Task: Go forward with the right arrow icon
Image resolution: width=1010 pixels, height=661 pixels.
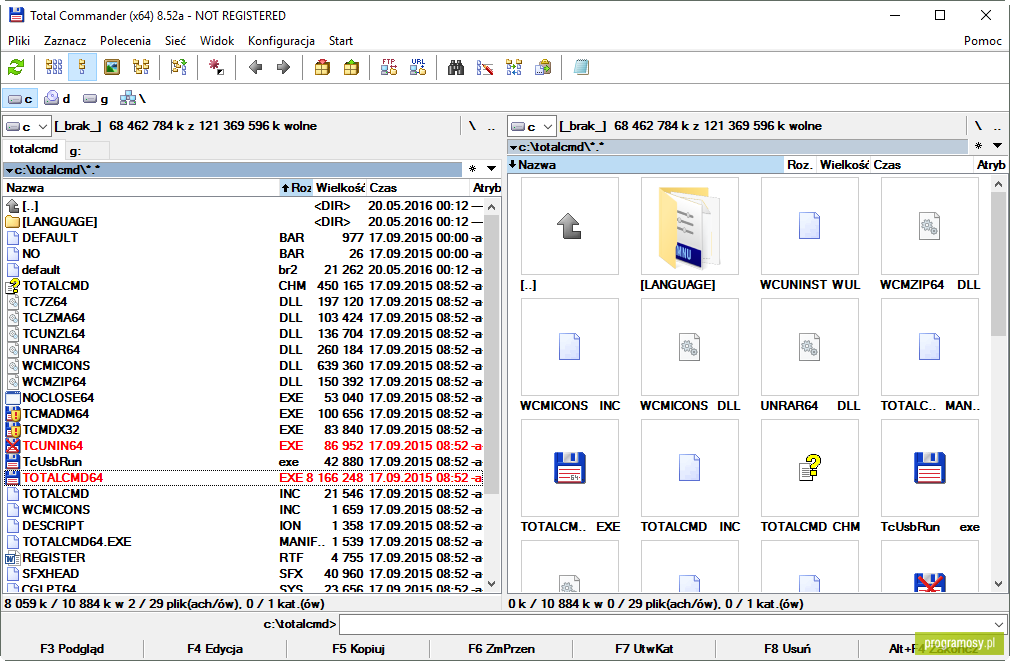Action: tap(283, 67)
